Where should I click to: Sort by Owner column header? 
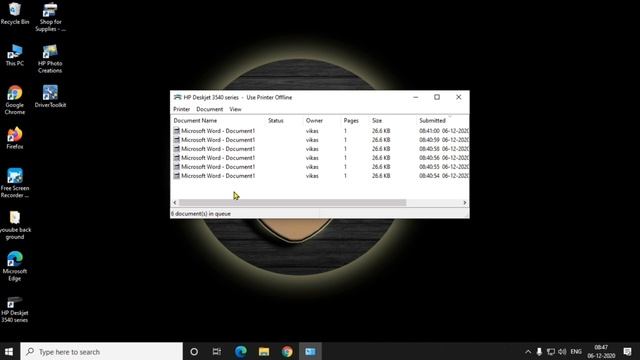[x=322, y=120]
